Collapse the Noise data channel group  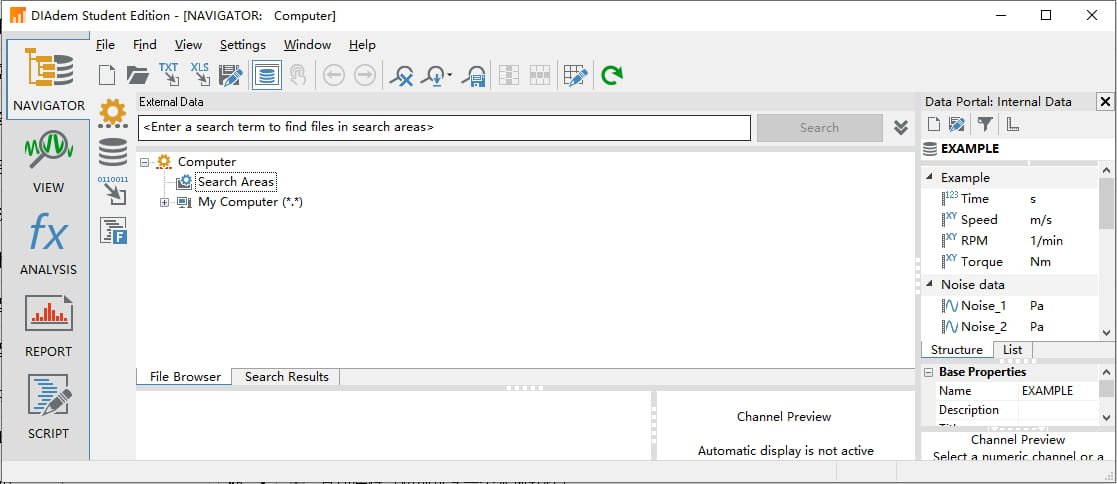[x=929, y=284]
